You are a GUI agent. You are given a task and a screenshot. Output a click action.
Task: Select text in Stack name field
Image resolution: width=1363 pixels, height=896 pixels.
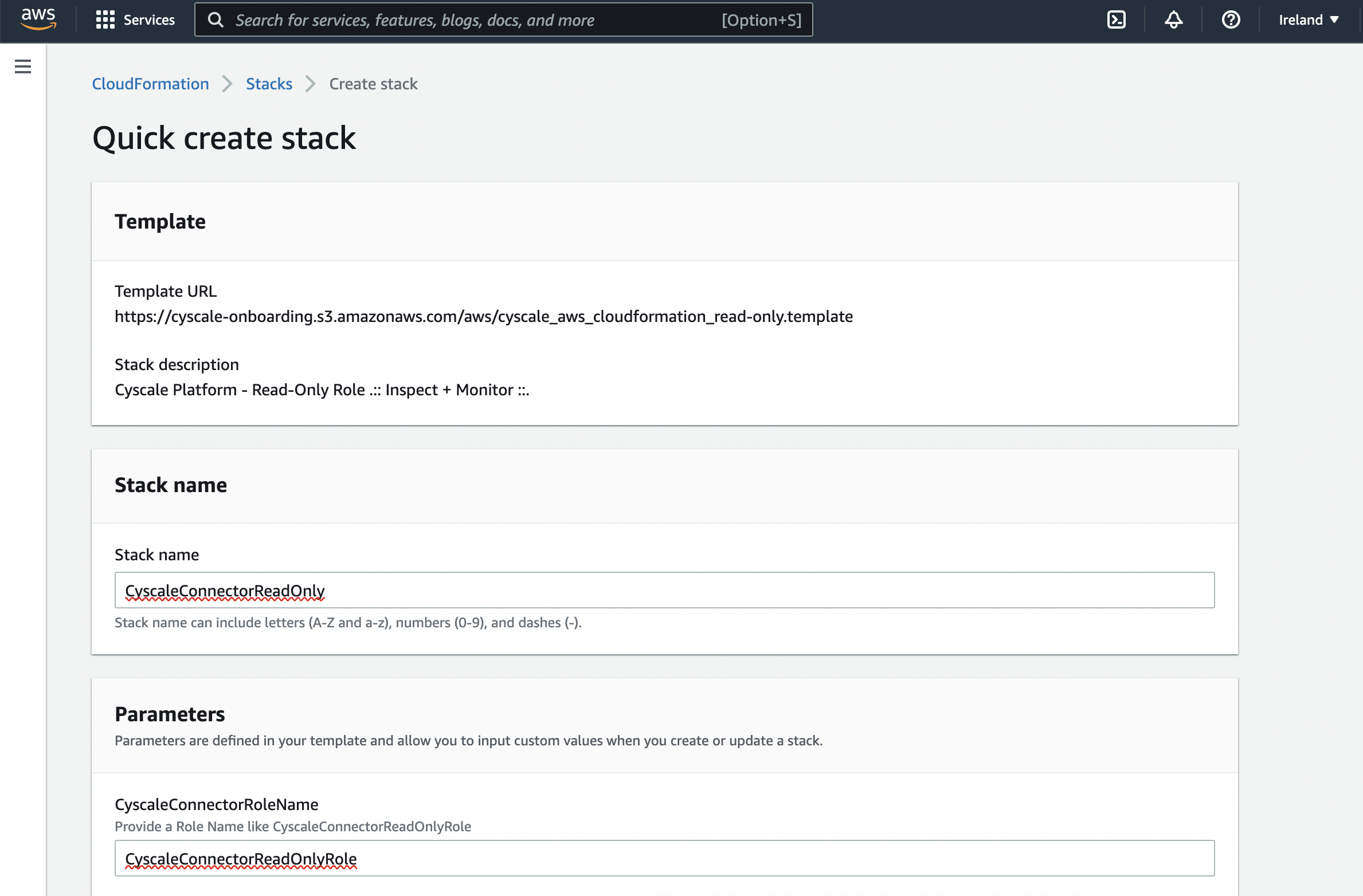[225, 589]
